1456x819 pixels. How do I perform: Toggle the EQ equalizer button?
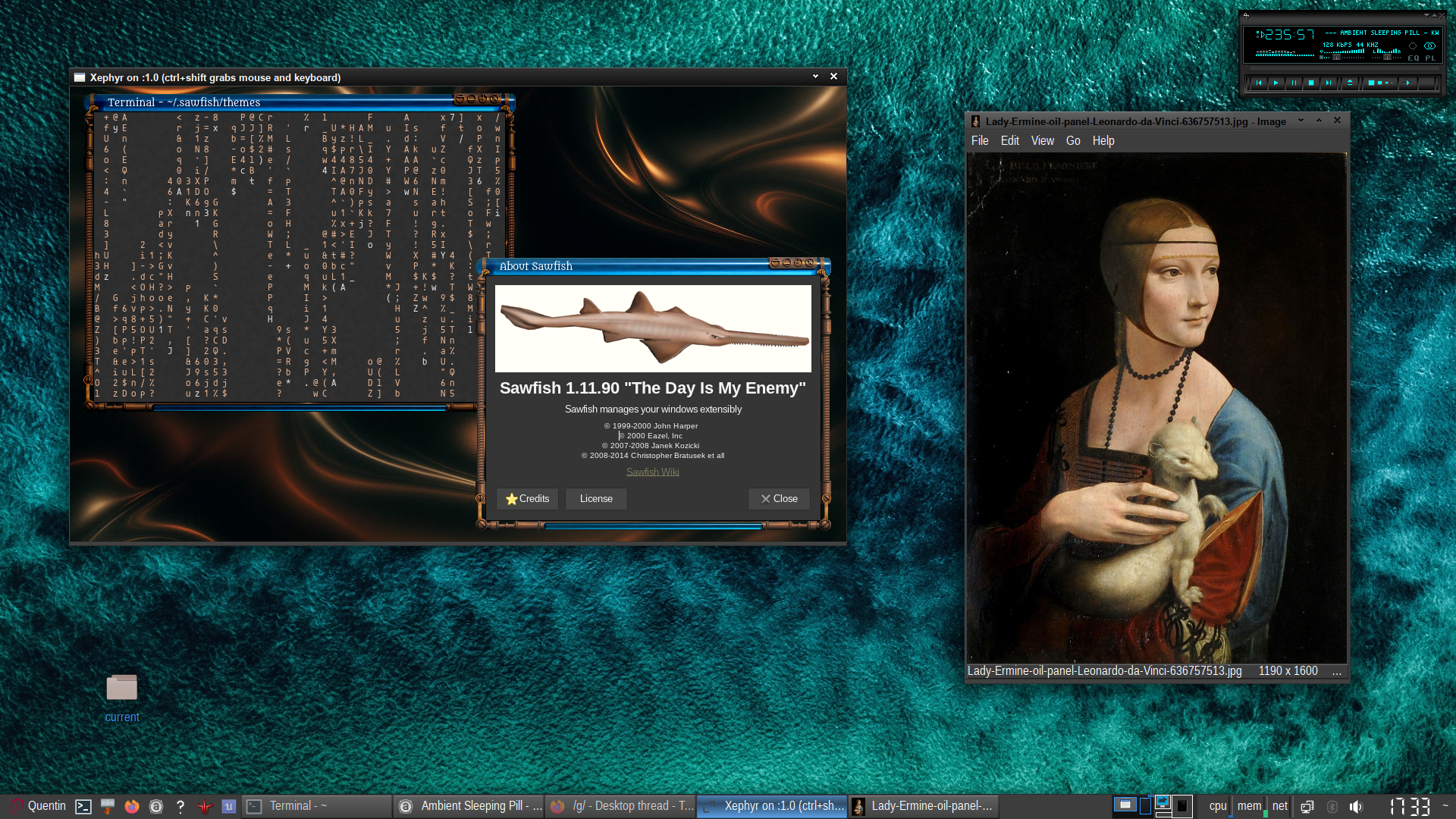(x=1414, y=58)
